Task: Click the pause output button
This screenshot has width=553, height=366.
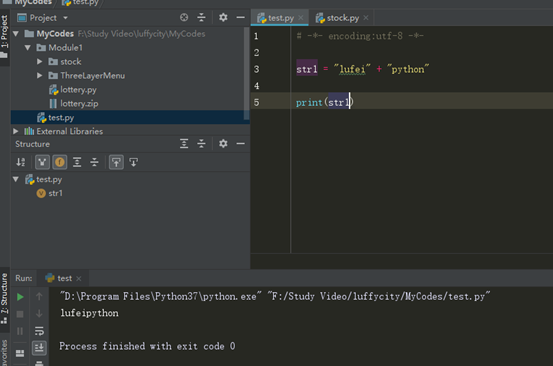Action: pos(20,331)
